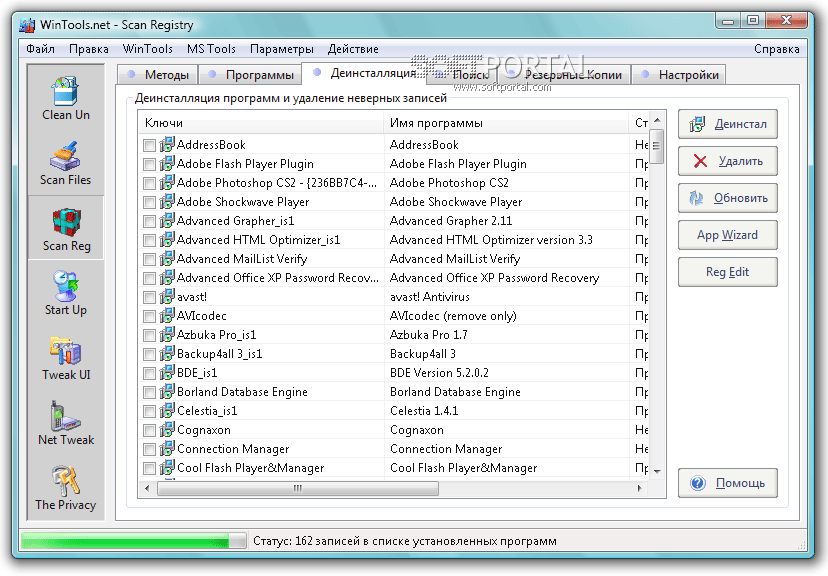Click the Деинстал button
This screenshot has width=828, height=576.
click(728, 124)
